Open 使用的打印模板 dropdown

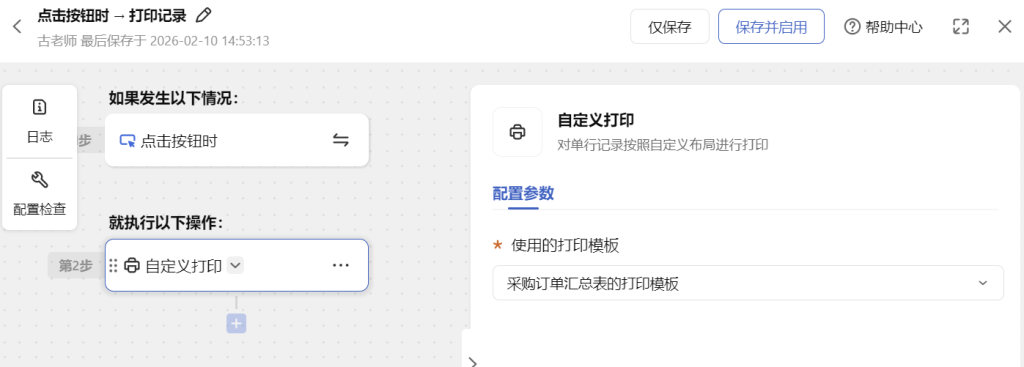(748, 283)
